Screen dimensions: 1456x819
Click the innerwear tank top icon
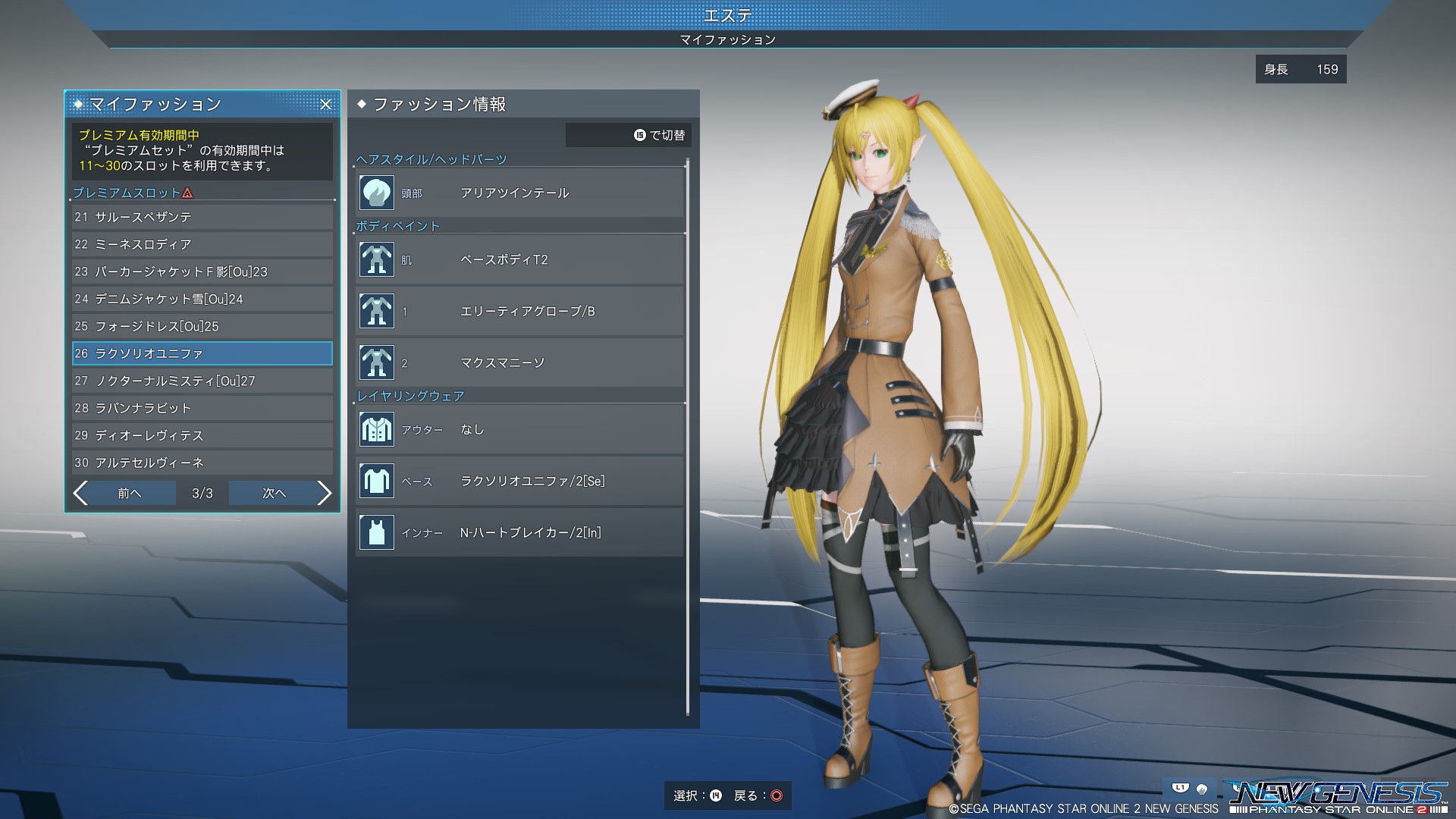click(376, 532)
